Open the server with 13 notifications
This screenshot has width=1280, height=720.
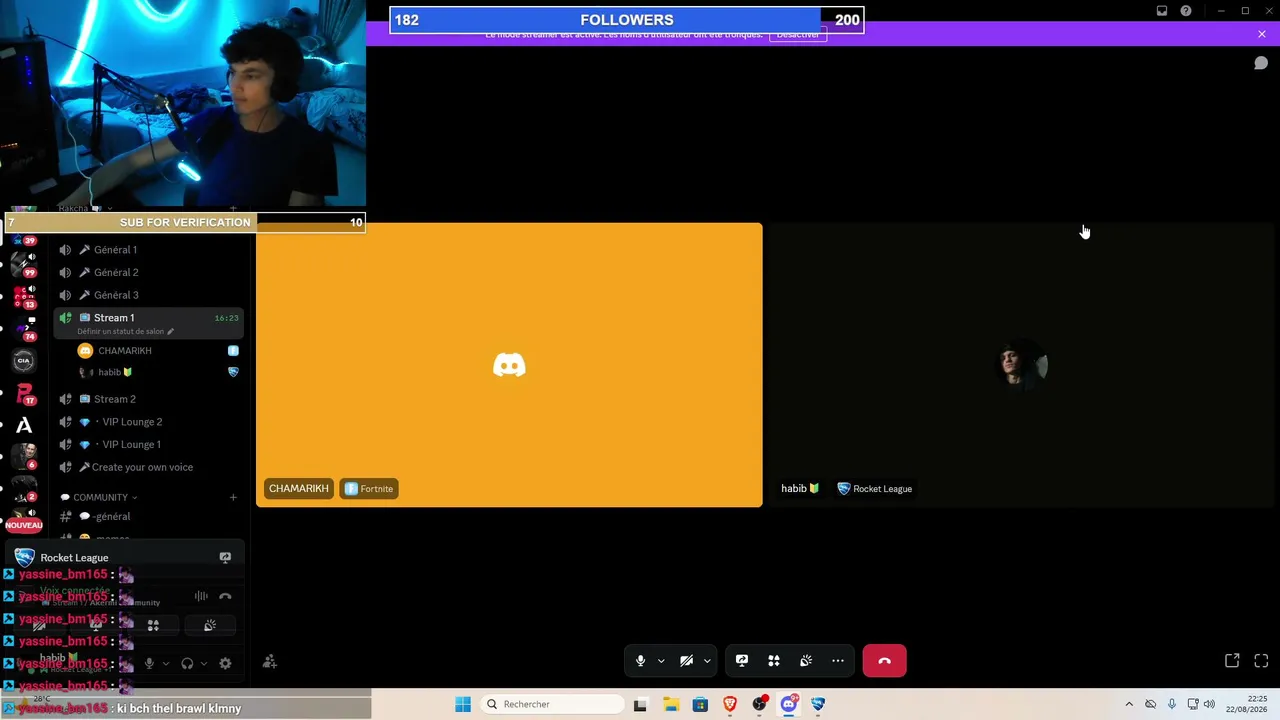coord(24,297)
